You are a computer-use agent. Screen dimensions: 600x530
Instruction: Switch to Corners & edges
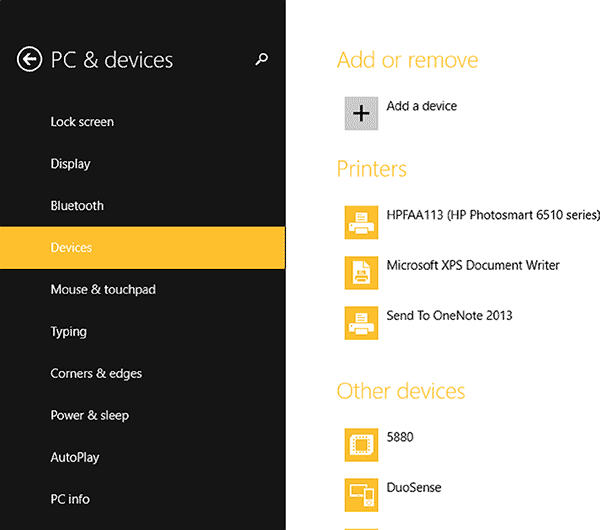pos(96,374)
